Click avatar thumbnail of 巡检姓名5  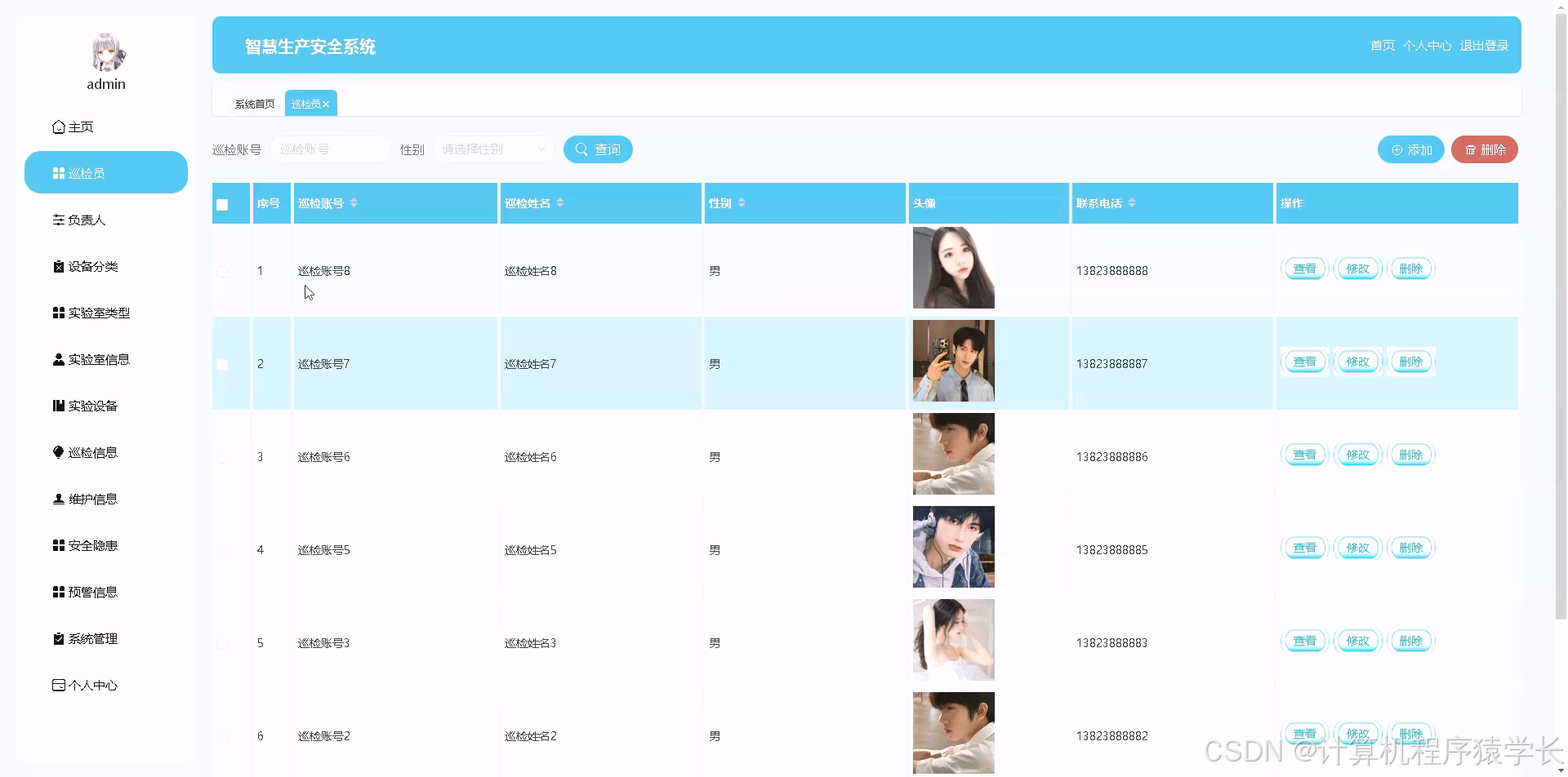click(954, 547)
